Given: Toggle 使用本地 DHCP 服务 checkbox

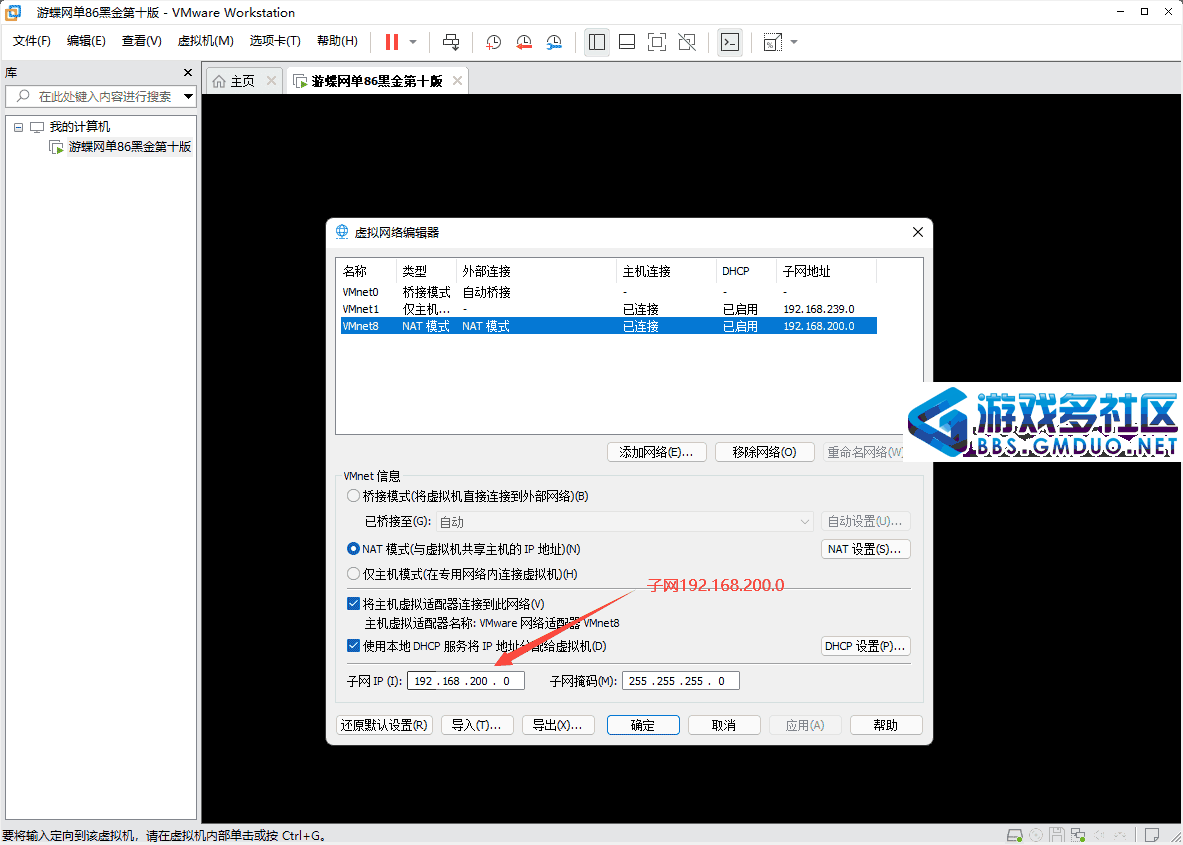Looking at the screenshot, I should [x=353, y=646].
